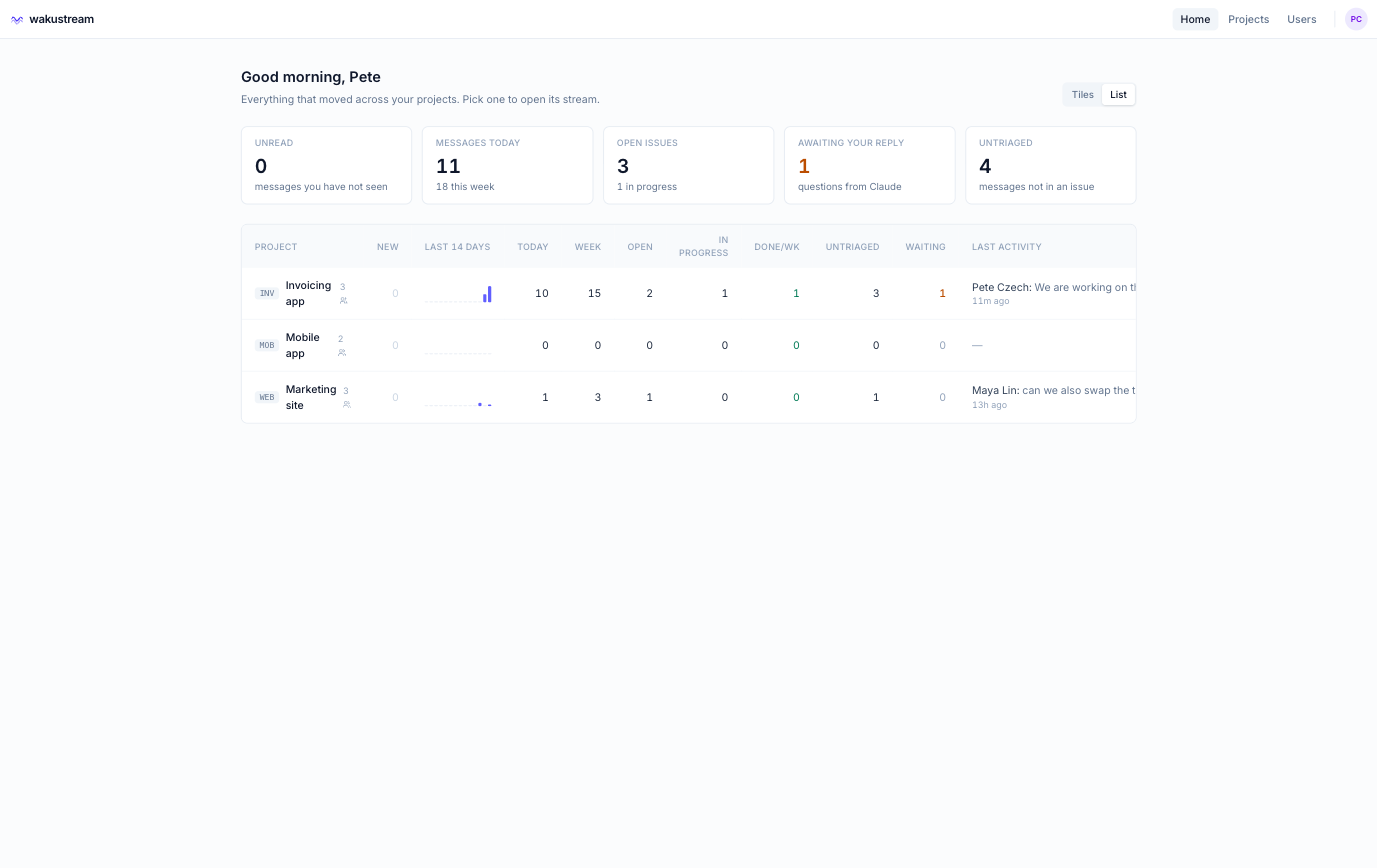Click the Marketing site 14-day sparkline

point(458,400)
